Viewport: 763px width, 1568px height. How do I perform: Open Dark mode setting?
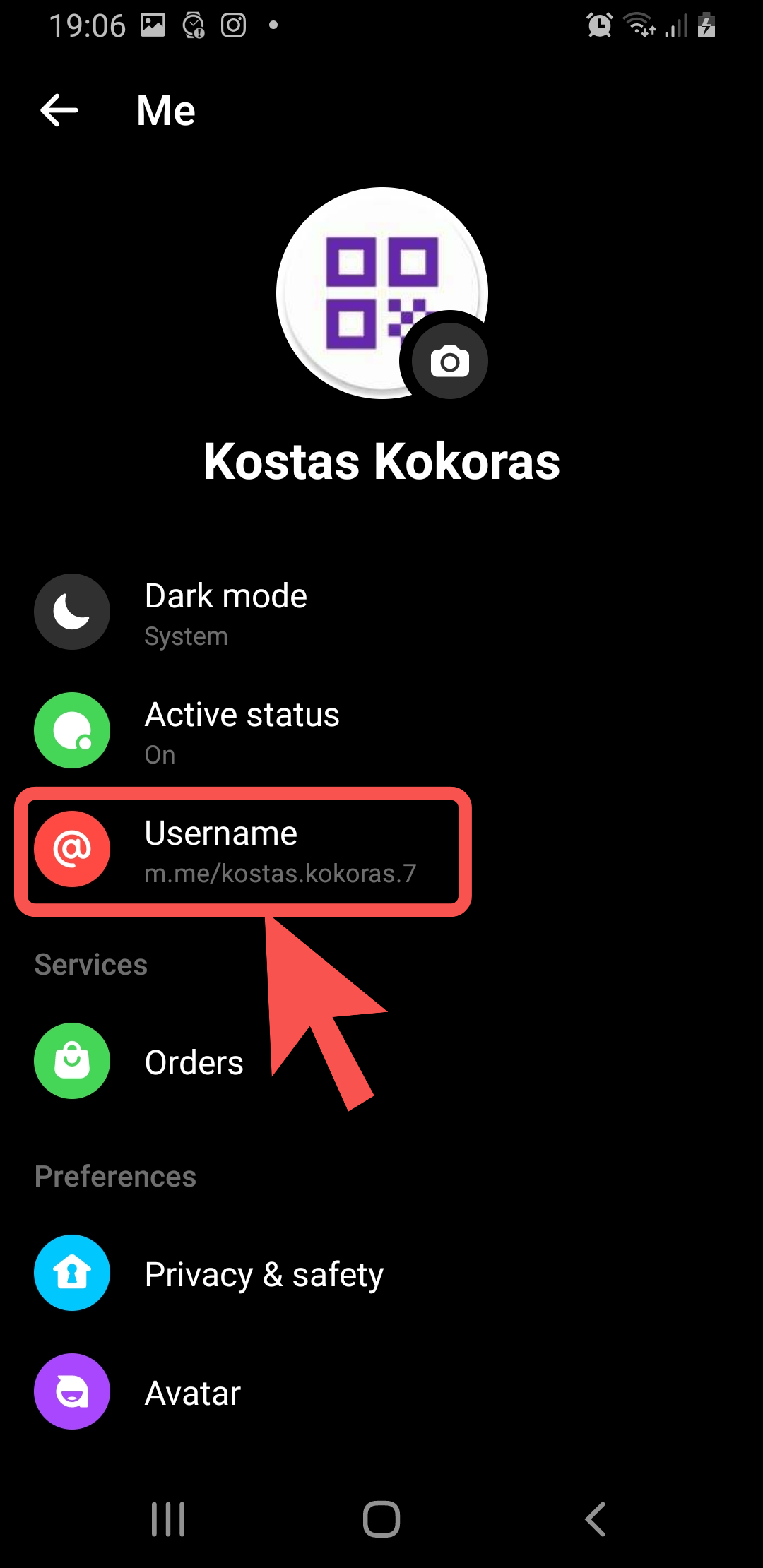click(x=381, y=612)
